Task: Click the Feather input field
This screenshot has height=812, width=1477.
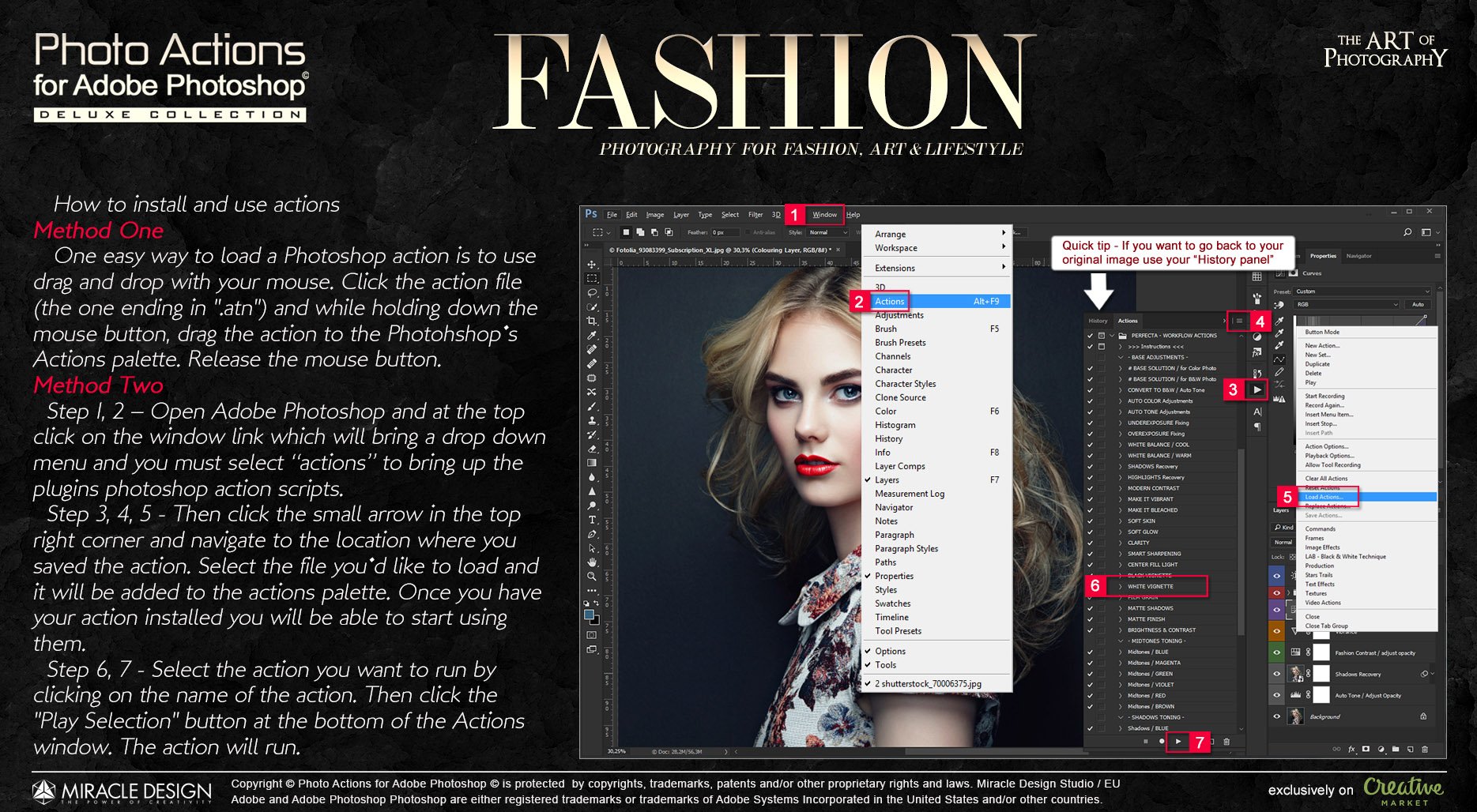Action: click(726, 232)
